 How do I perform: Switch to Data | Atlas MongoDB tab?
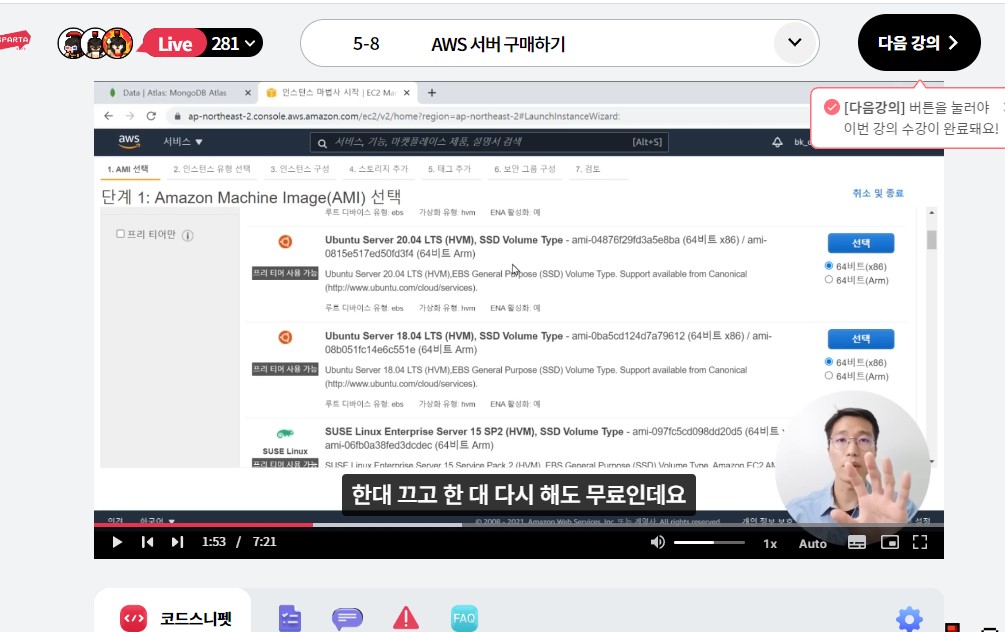pos(174,93)
